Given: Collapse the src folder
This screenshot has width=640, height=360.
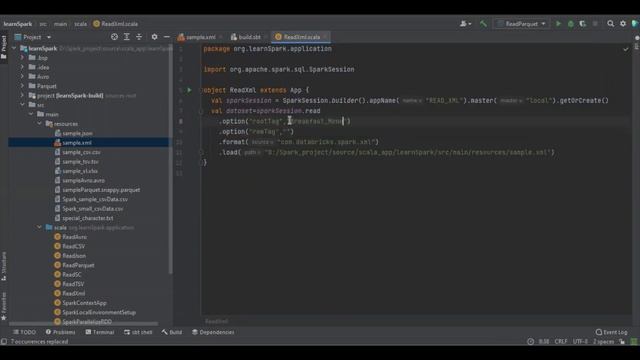Looking at the screenshot, I should click(22, 105).
